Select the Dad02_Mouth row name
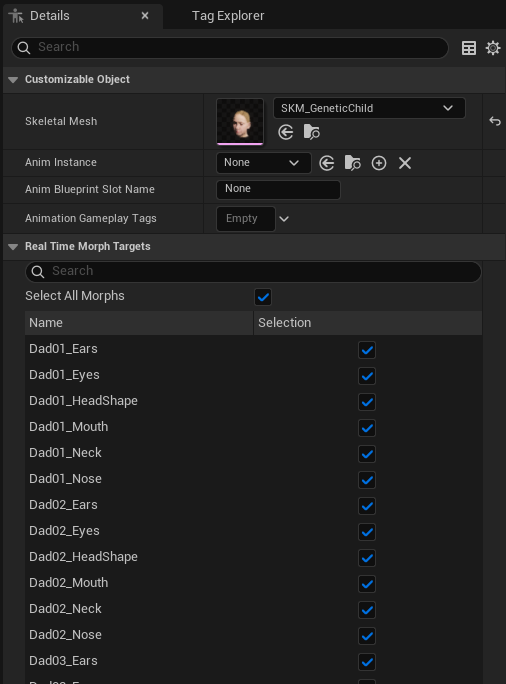506x684 pixels. [x=68, y=583]
